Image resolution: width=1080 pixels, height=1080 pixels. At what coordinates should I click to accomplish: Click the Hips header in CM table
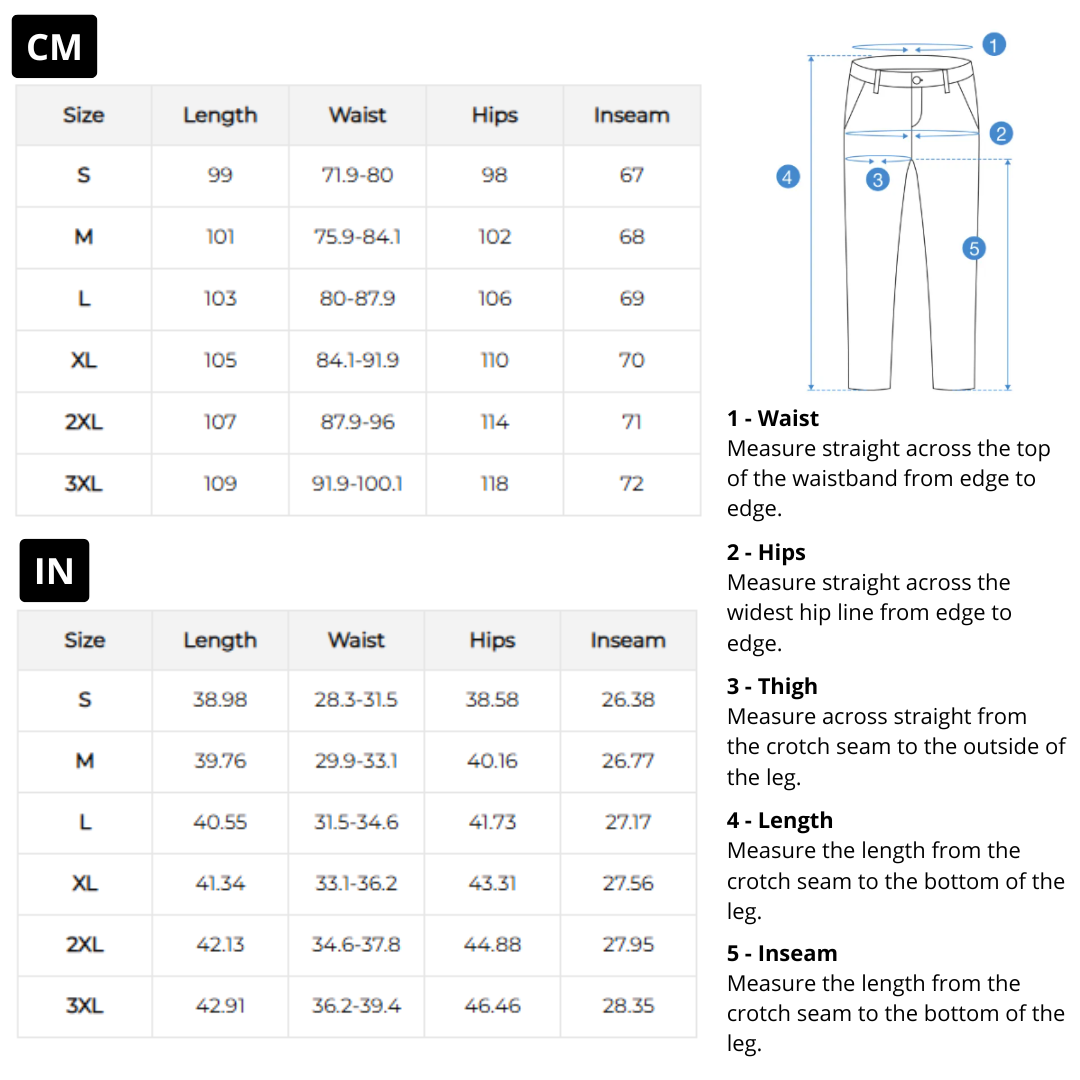pyautogui.click(x=494, y=115)
